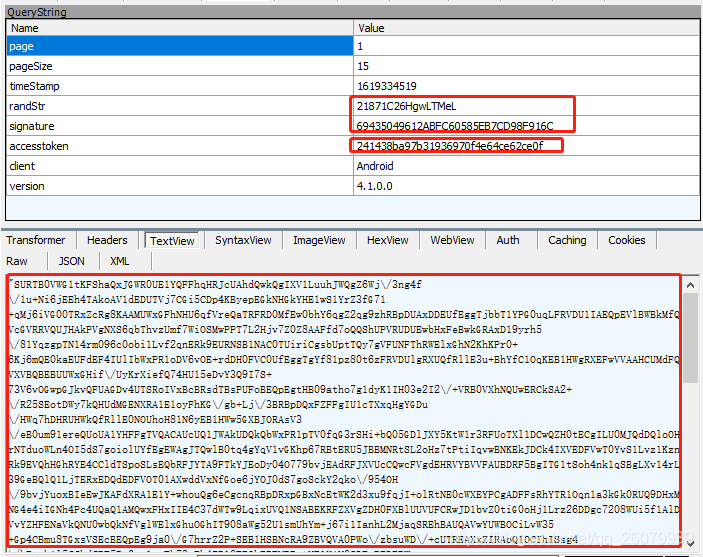Click the signature value starting 69435049612ABFC
703x557 pixels.
tap(455, 126)
